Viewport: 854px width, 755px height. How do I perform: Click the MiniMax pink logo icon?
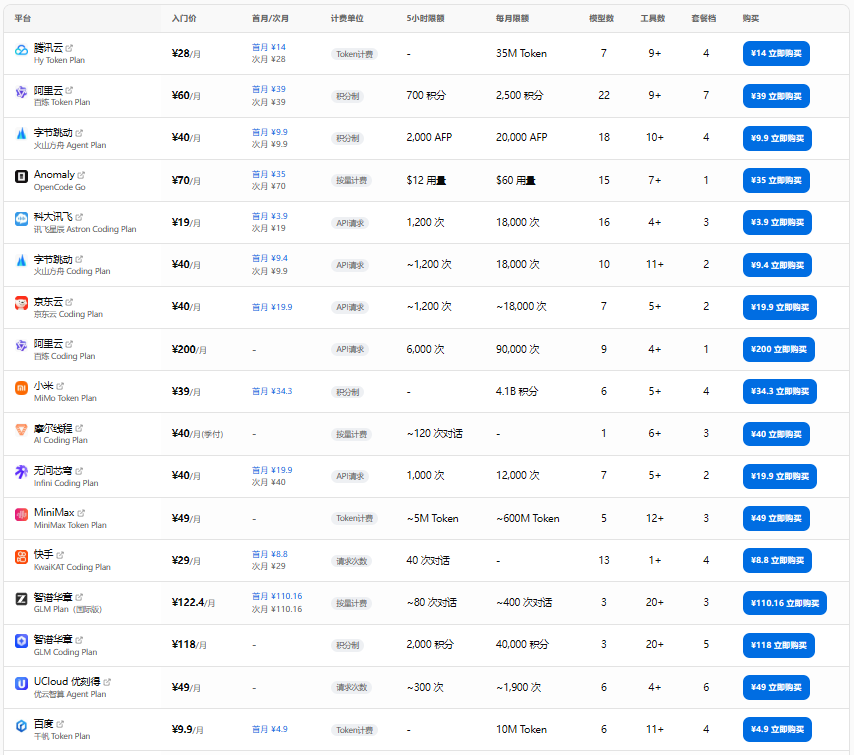pyautogui.click(x=21, y=514)
